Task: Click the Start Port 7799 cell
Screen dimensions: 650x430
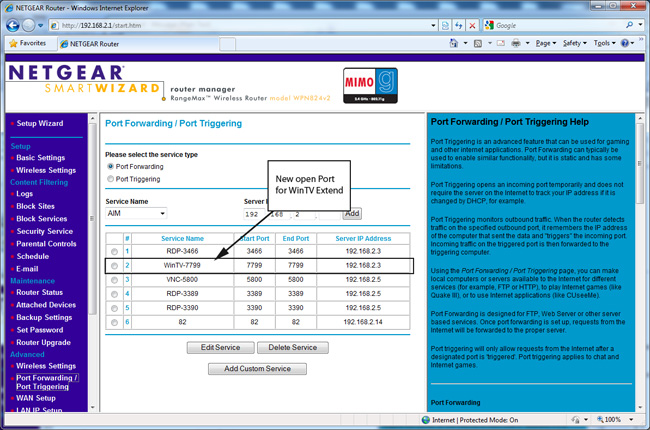Action: [254, 265]
